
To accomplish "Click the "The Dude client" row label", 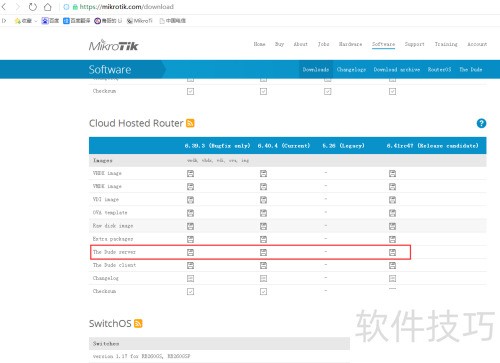I will [114, 265].
